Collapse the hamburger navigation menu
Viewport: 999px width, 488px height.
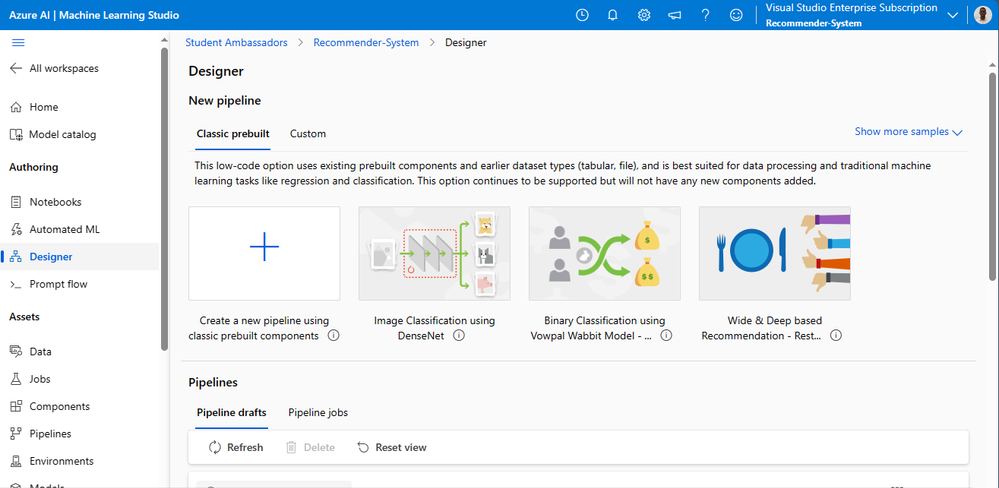click(18, 43)
